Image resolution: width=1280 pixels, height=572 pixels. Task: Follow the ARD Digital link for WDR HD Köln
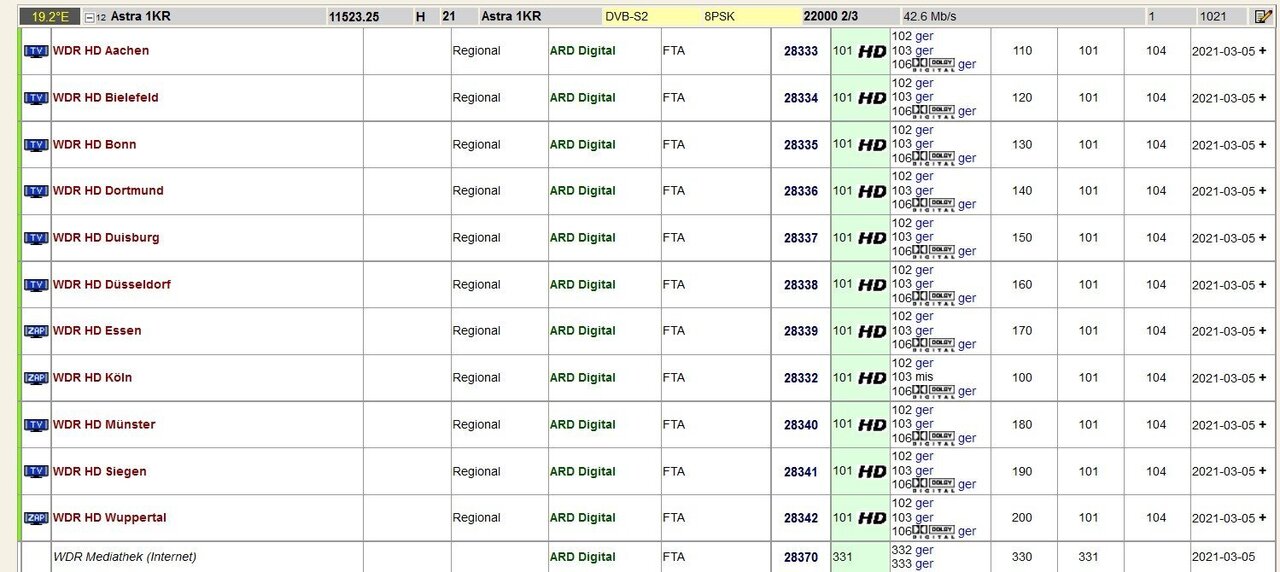click(582, 378)
